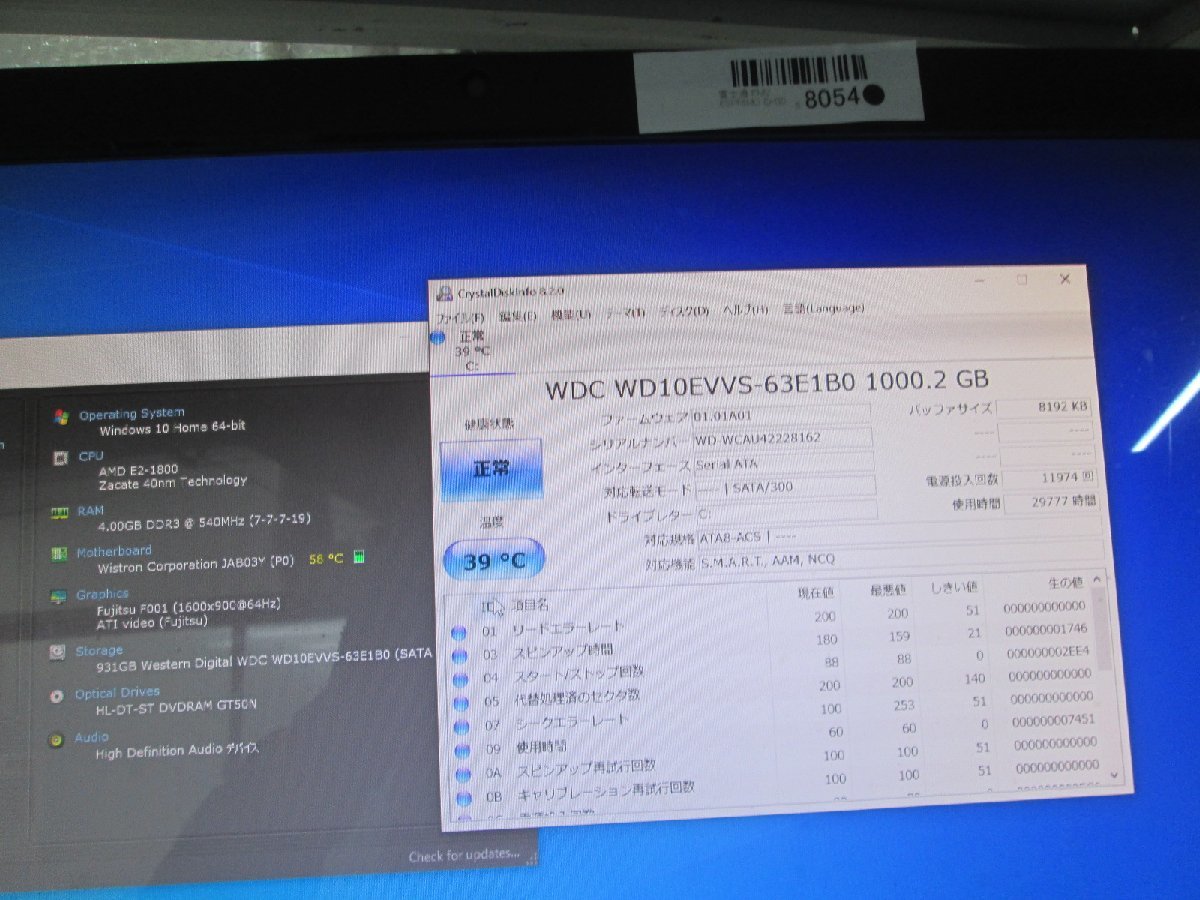The width and height of the screenshot is (1200, 900).
Task: Click the text AMD E2-1800 in Speccy
Action: tap(137, 469)
